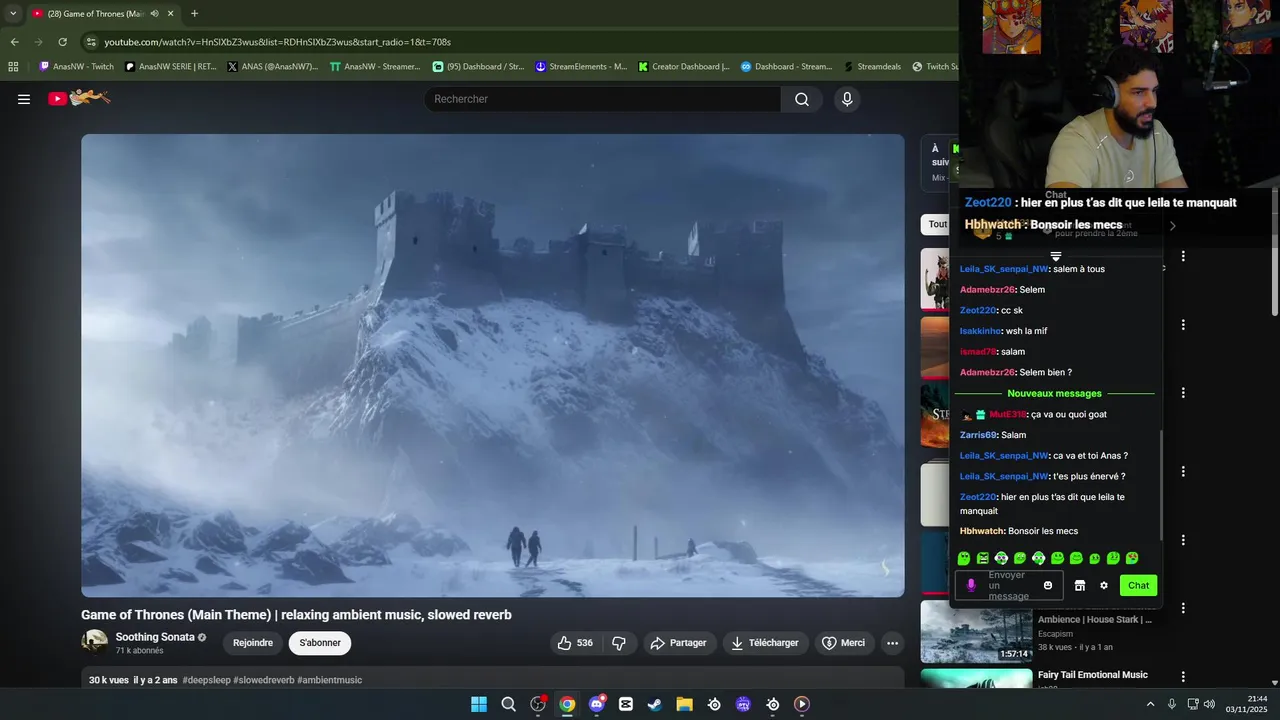Open the Creator Dashboard bookmark
This screenshot has height=720, width=1280.
tap(684, 67)
